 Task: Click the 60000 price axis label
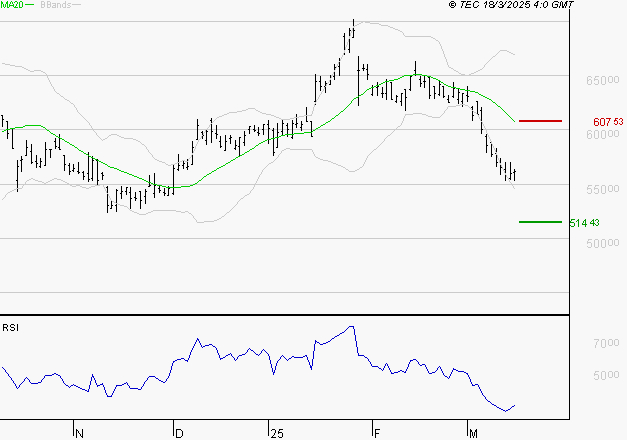(x=603, y=134)
